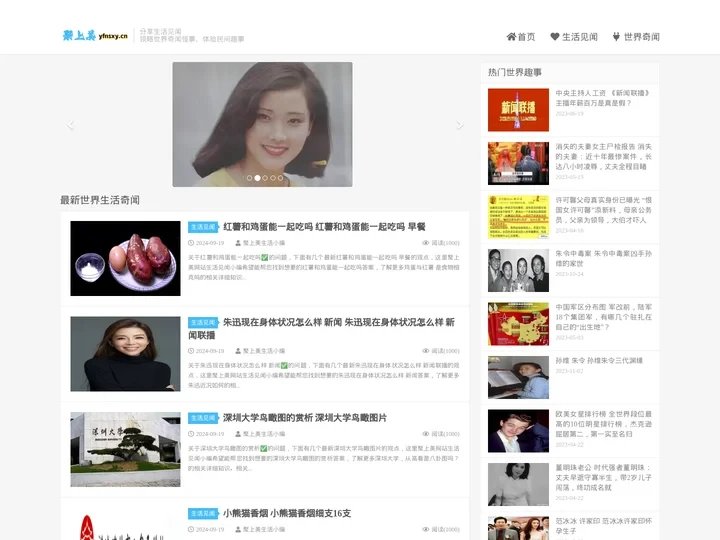Open sidebar article 范冰冰 许家印

[x=603, y=526]
